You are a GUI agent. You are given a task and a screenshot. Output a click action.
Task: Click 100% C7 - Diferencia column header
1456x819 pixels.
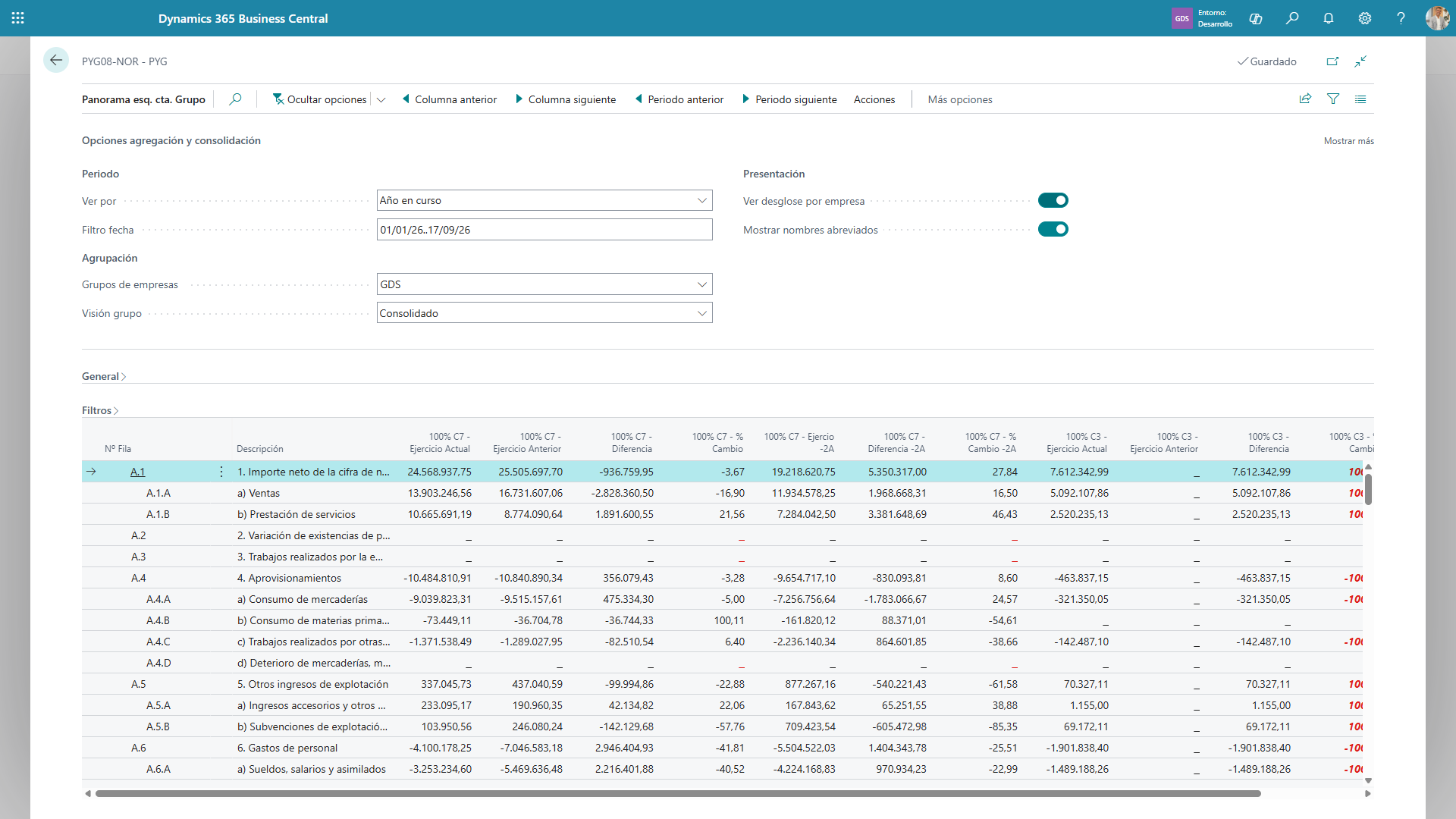tap(631, 443)
